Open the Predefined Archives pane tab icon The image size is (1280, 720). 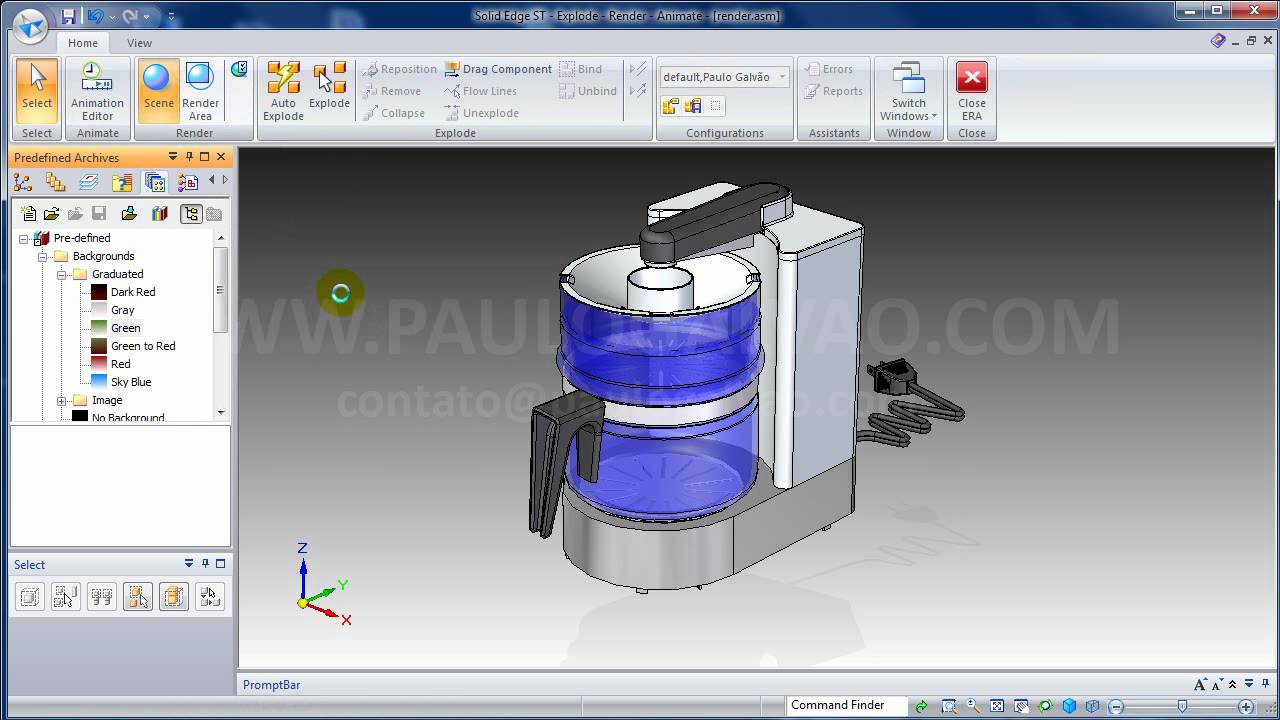(x=155, y=182)
